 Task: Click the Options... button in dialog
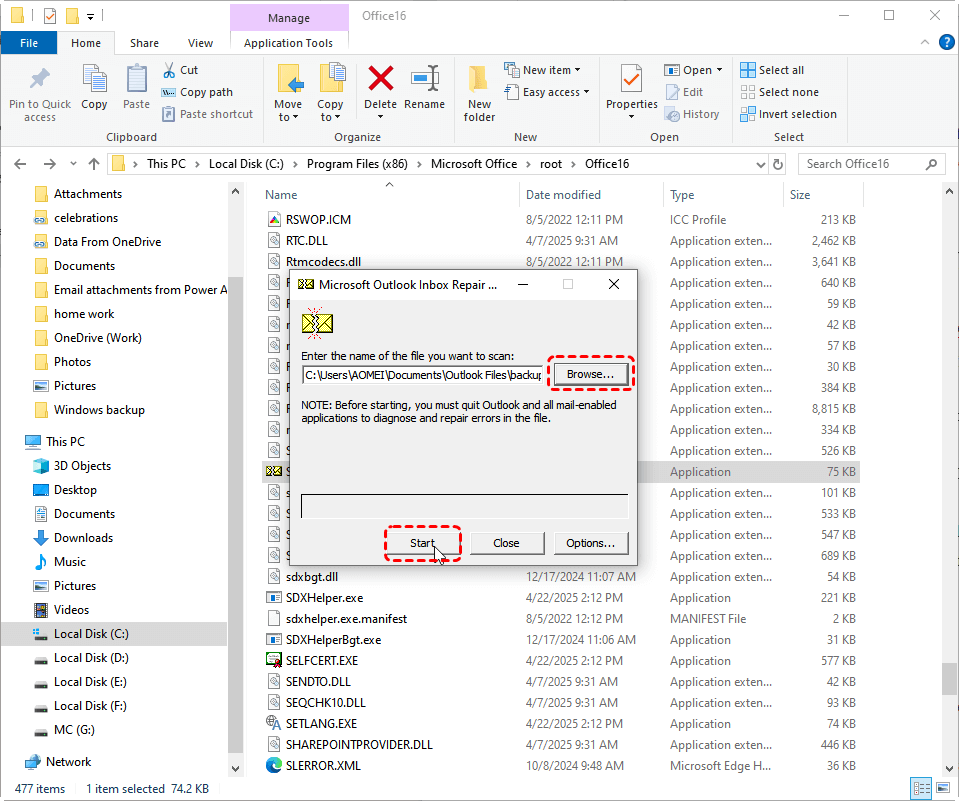pyautogui.click(x=590, y=543)
